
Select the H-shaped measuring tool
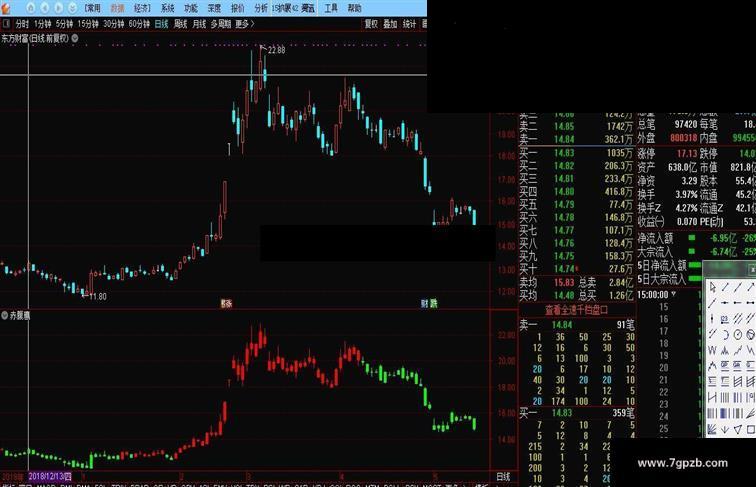(713, 397)
